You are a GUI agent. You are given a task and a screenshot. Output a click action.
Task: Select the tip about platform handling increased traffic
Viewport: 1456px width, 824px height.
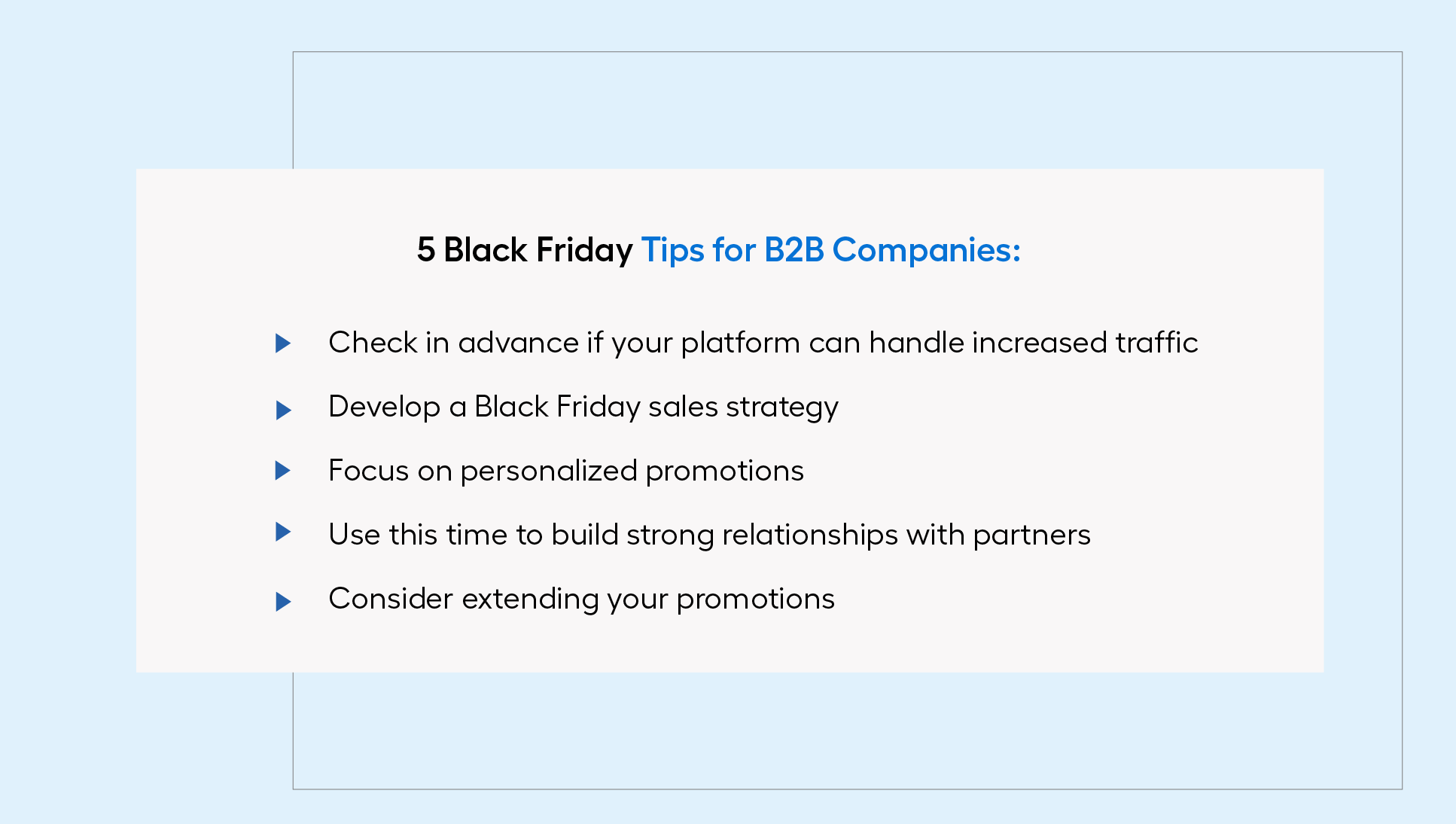pos(763,343)
